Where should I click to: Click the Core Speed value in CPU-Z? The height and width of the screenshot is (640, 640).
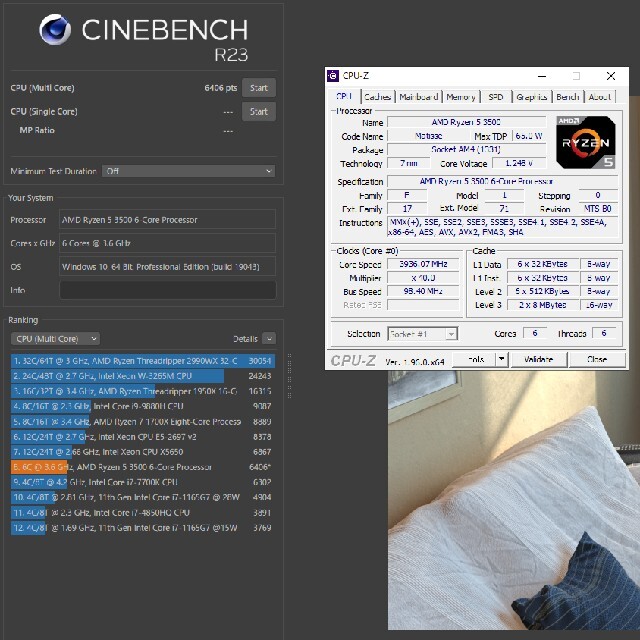pos(423,264)
